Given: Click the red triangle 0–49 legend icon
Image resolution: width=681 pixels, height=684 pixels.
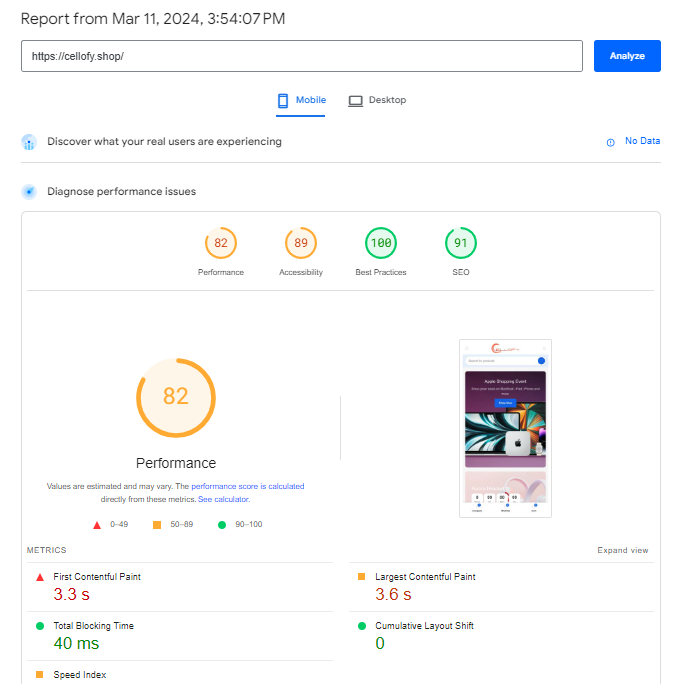Looking at the screenshot, I should click(97, 525).
